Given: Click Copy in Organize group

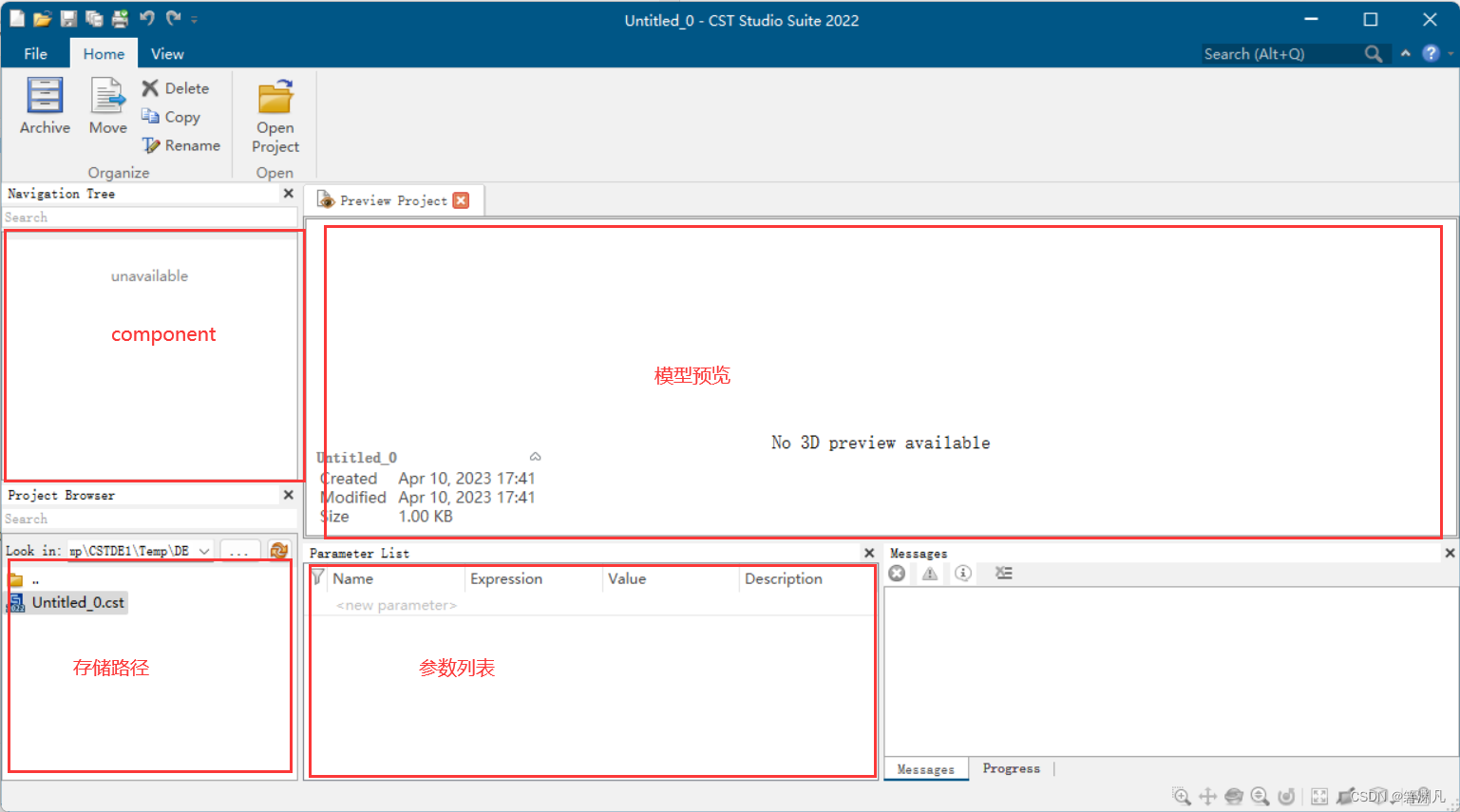Looking at the screenshot, I should [171, 117].
